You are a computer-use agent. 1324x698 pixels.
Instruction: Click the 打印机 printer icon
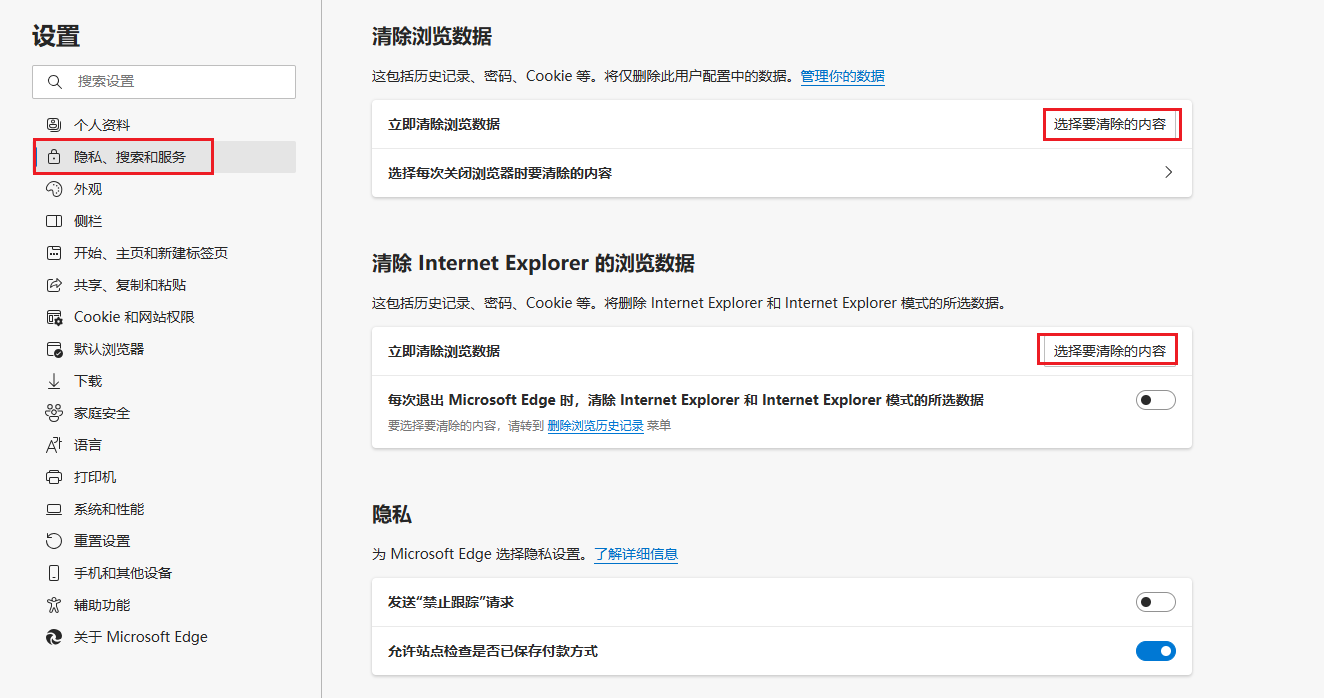pyautogui.click(x=54, y=477)
